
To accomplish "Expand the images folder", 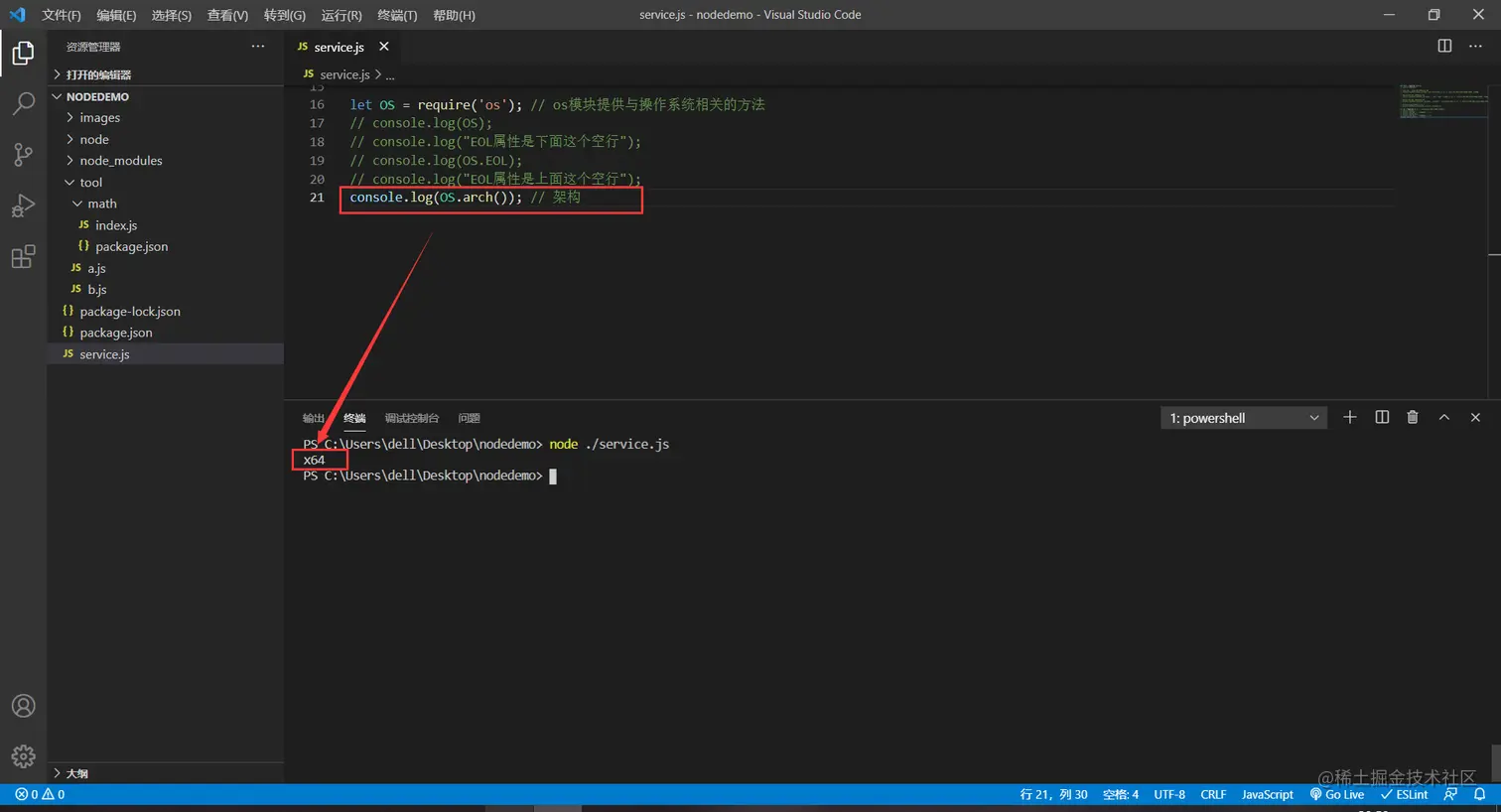I will (x=166, y=118).
